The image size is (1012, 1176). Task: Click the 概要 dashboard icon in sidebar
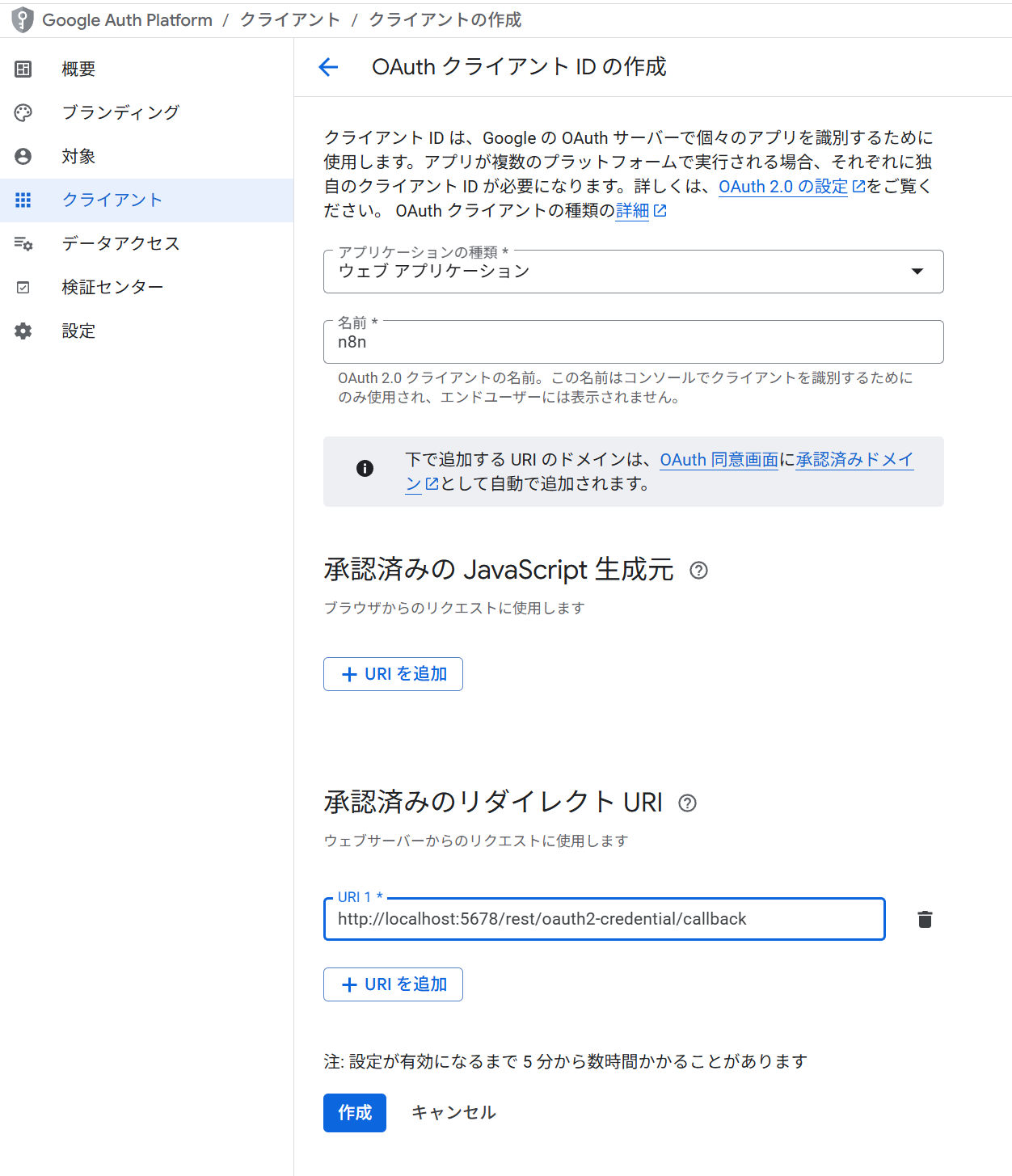click(23, 70)
